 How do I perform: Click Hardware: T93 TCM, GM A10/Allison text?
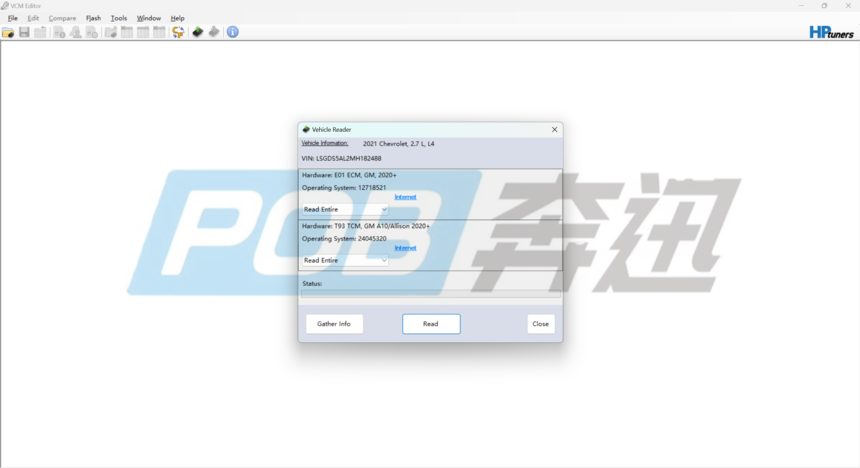(x=366, y=226)
